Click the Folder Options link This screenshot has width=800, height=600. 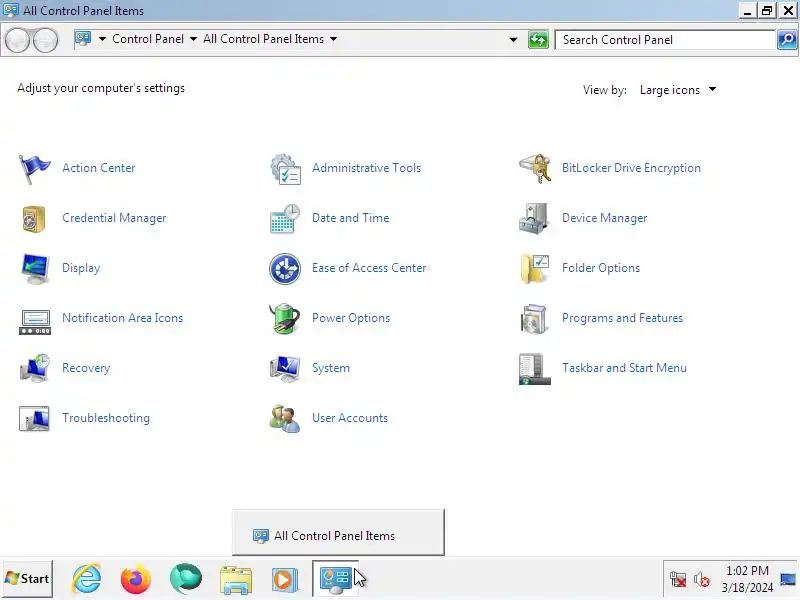(x=601, y=268)
